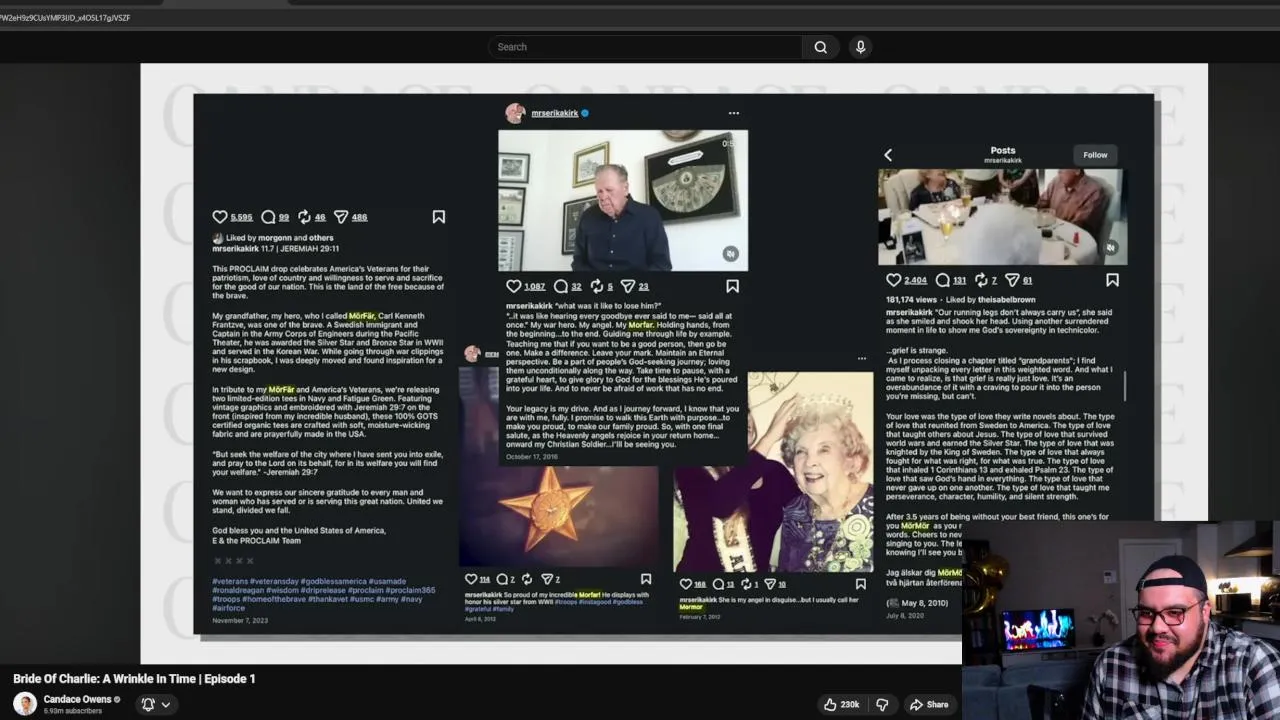This screenshot has width=1280, height=720.
Task: Click heart icon beside 1,087 likes
Action: pos(514,286)
